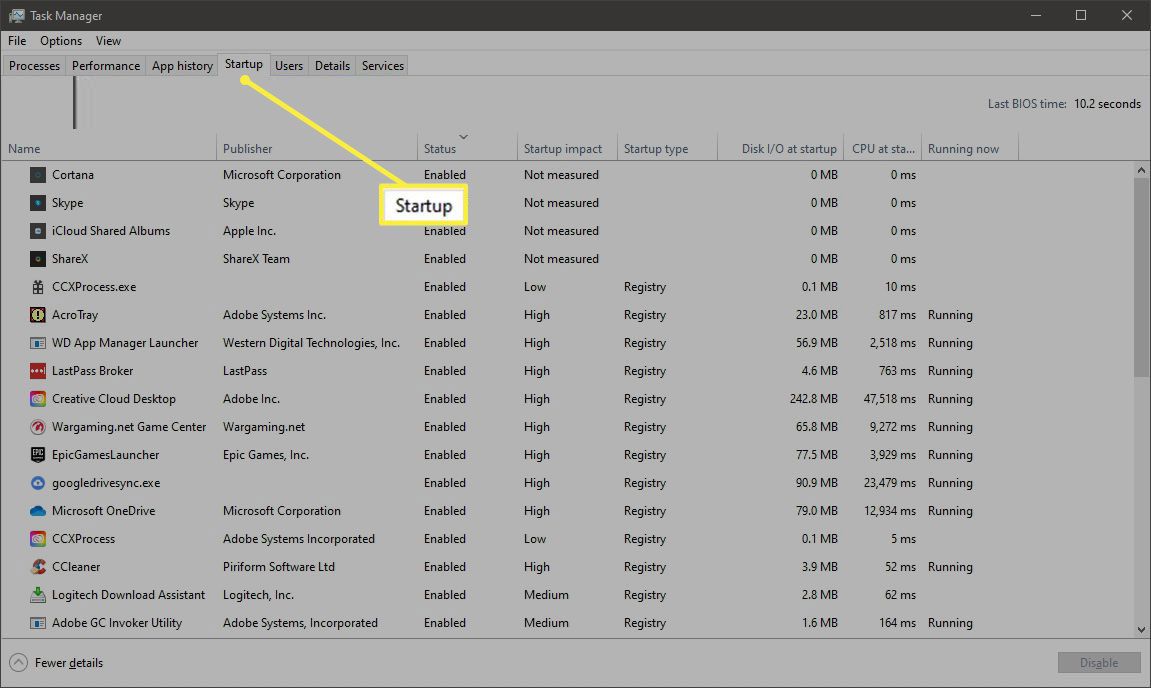Click the CCleaner icon

[x=37, y=567]
